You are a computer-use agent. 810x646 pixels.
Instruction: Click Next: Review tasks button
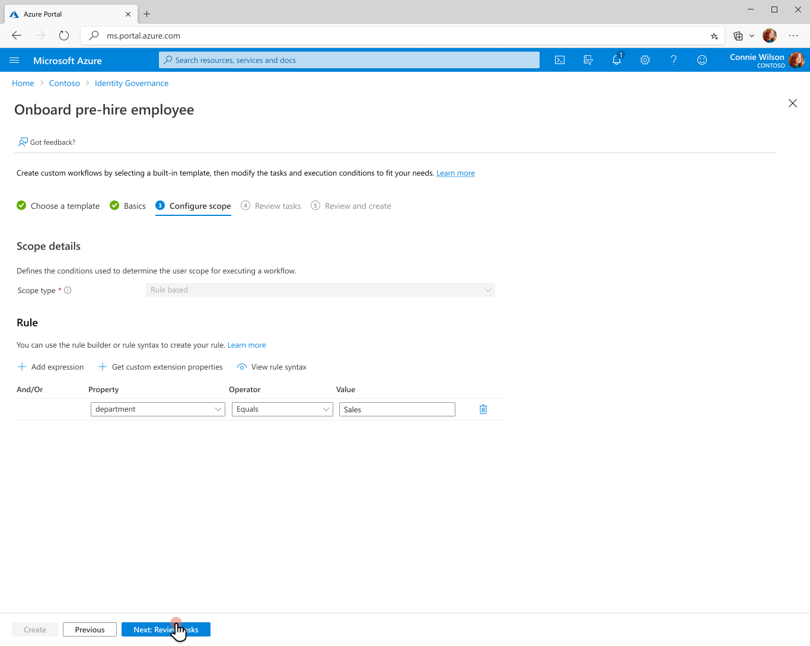click(x=165, y=629)
